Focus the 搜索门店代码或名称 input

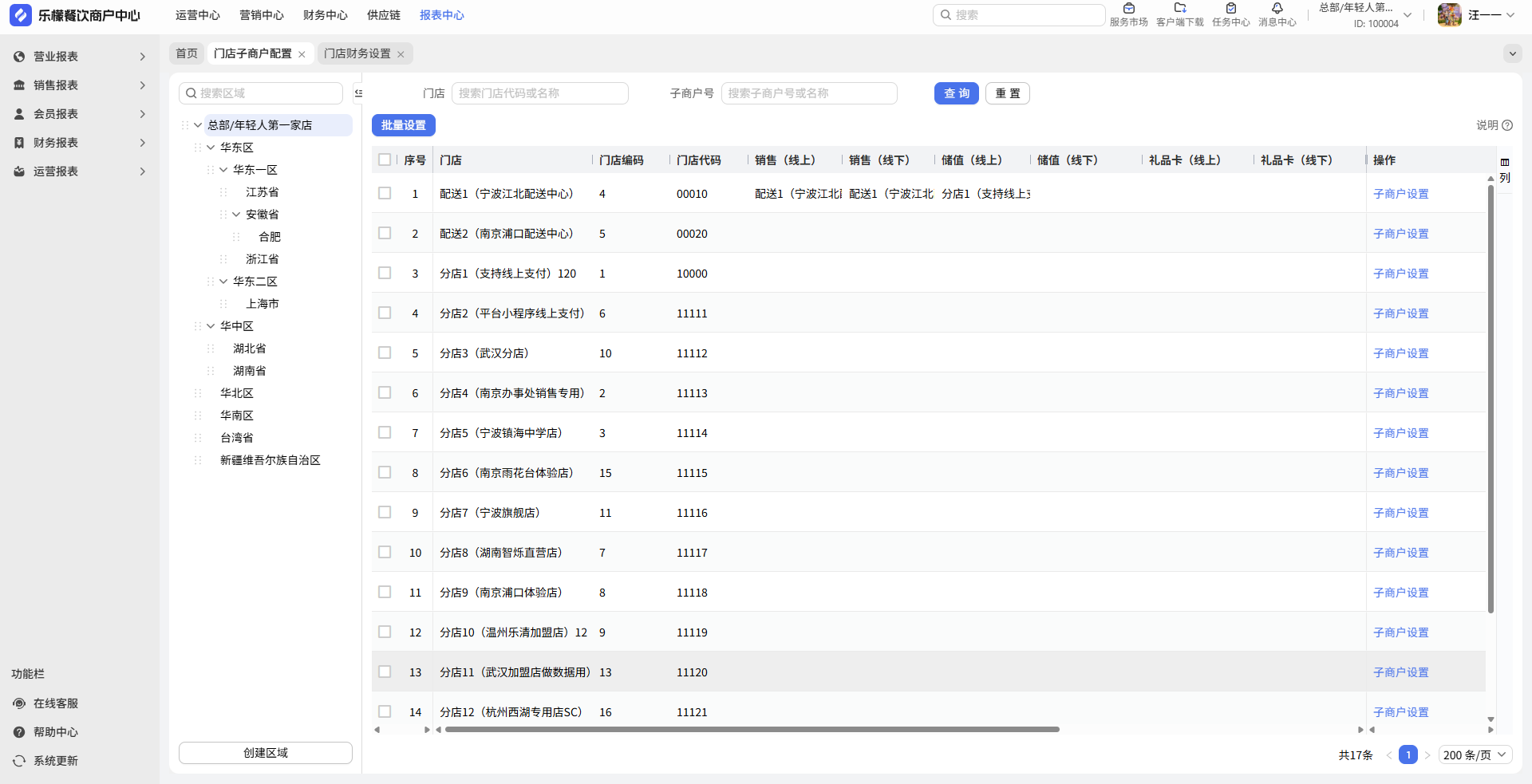tap(540, 93)
